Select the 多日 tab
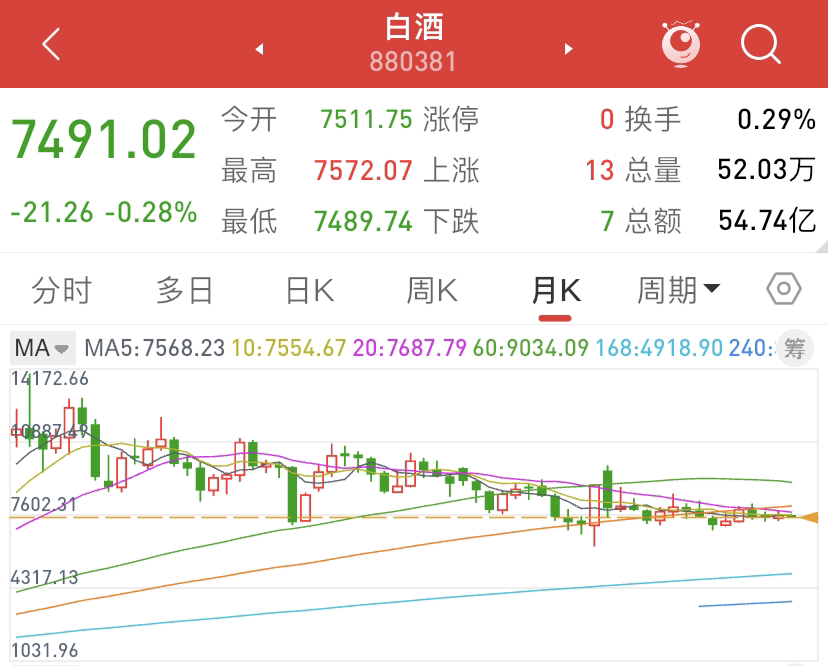This screenshot has height=666, width=828. (x=185, y=290)
